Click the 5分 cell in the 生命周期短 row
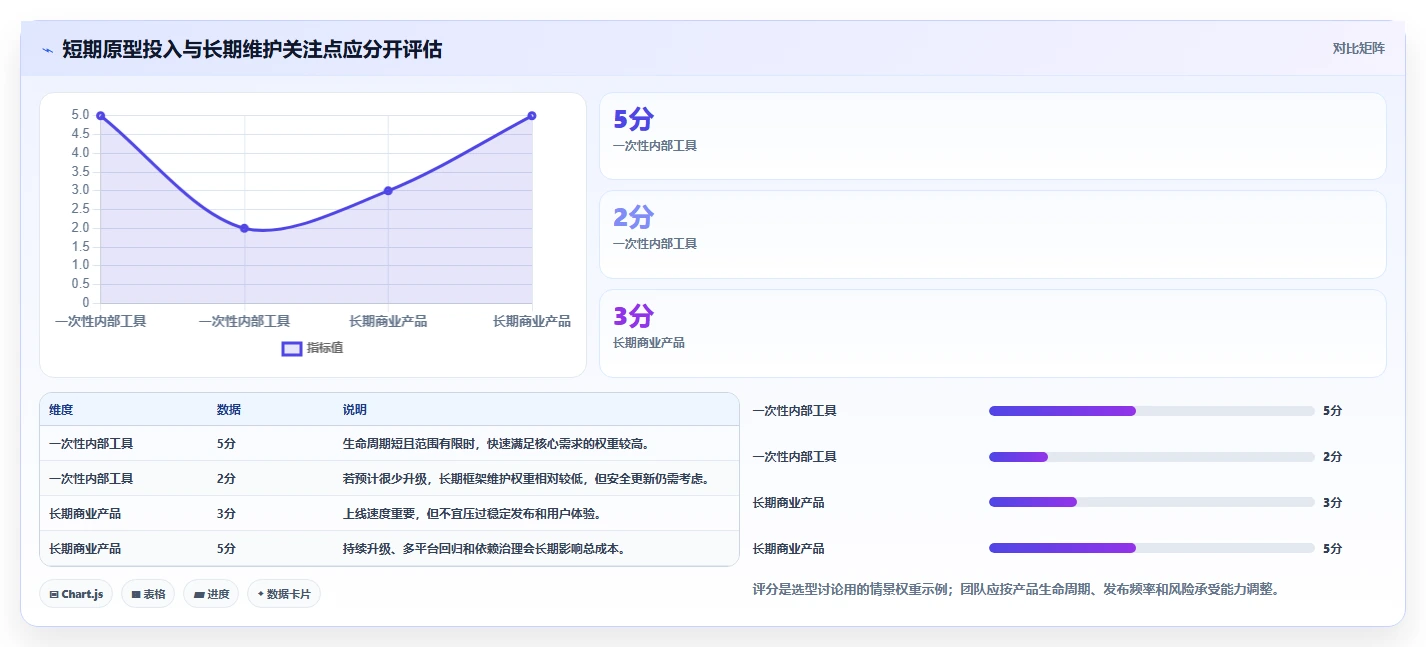This screenshot has height=647, width=1426. tap(227, 444)
